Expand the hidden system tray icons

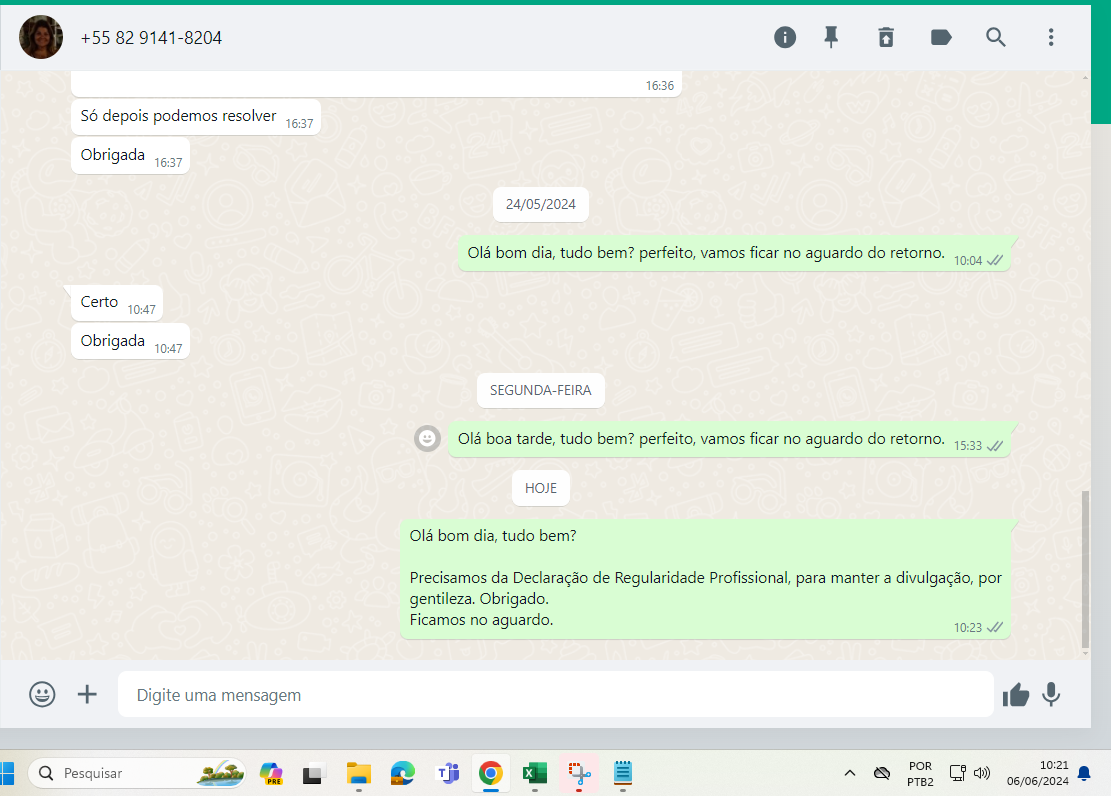tap(850, 773)
